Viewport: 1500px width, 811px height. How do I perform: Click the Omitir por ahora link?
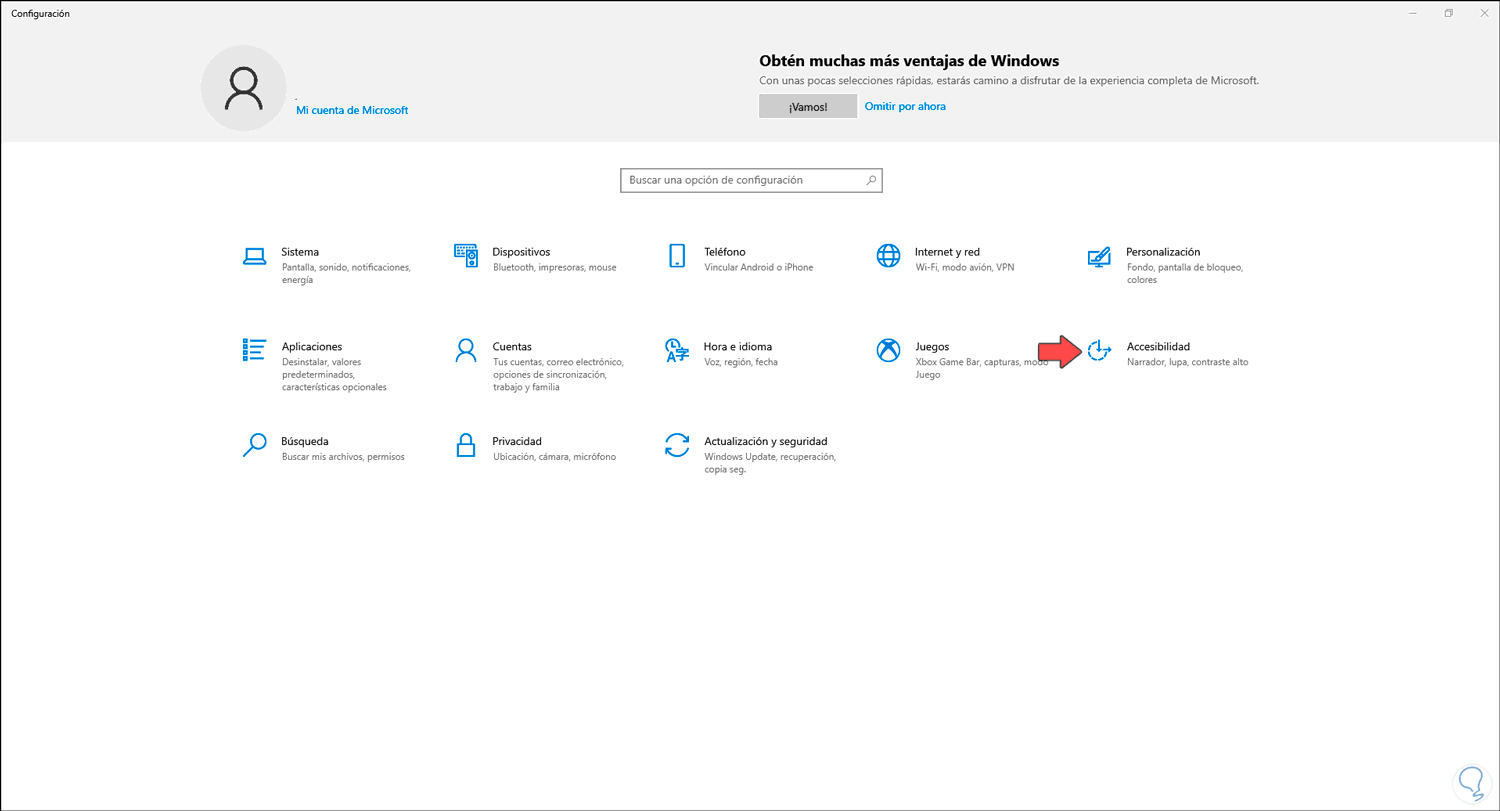(905, 106)
